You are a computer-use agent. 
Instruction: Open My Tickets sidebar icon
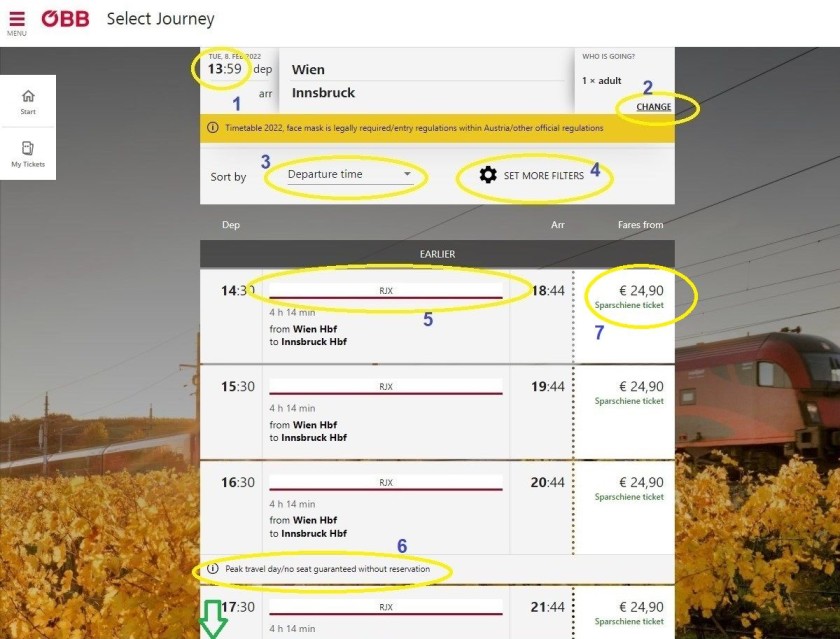[28, 153]
